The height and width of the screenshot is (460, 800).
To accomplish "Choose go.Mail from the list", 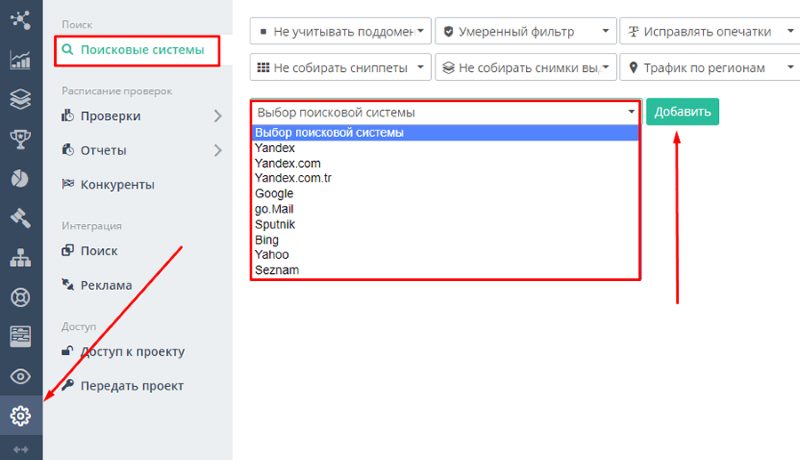I will (x=445, y=209).
